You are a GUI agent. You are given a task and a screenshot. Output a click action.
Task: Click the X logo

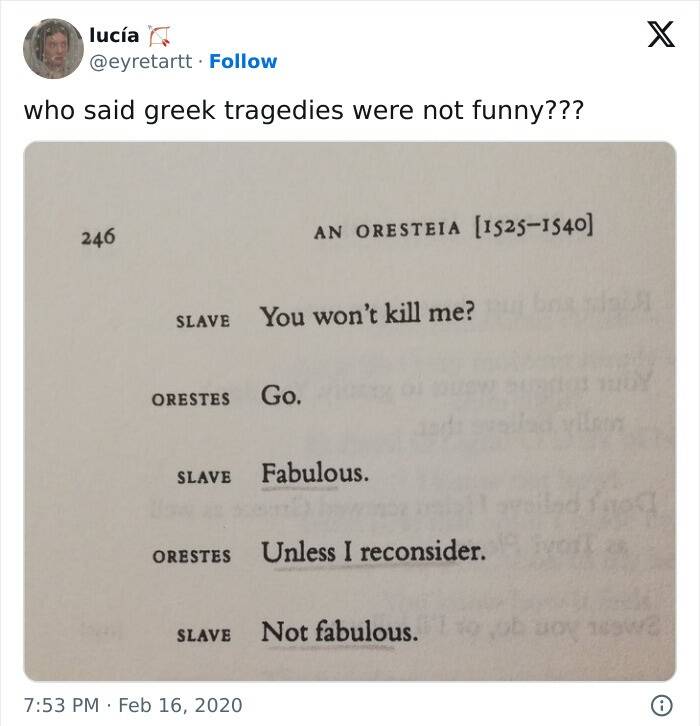coord(662,36)
